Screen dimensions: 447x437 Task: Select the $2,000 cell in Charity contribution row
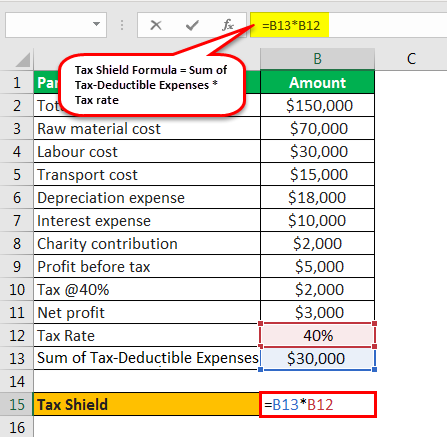pyautogui.click(x=317, y=243)
